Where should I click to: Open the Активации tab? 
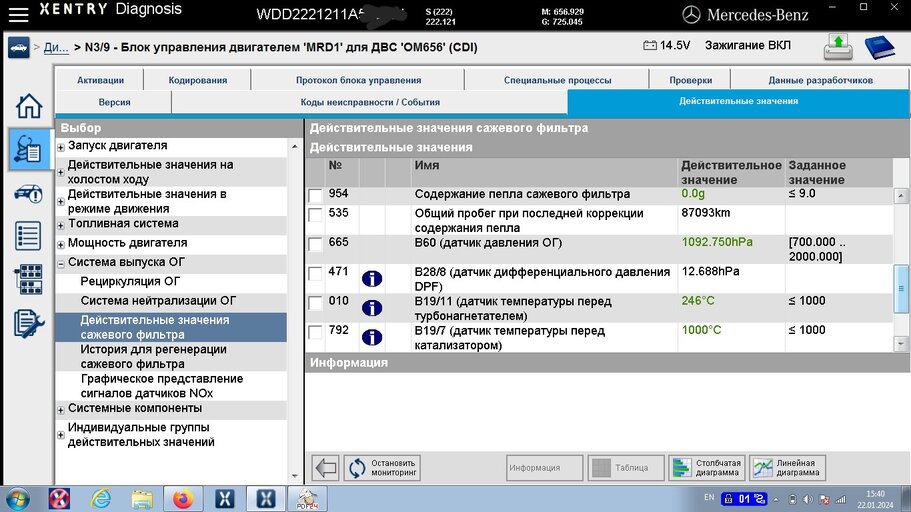(100, 80)
